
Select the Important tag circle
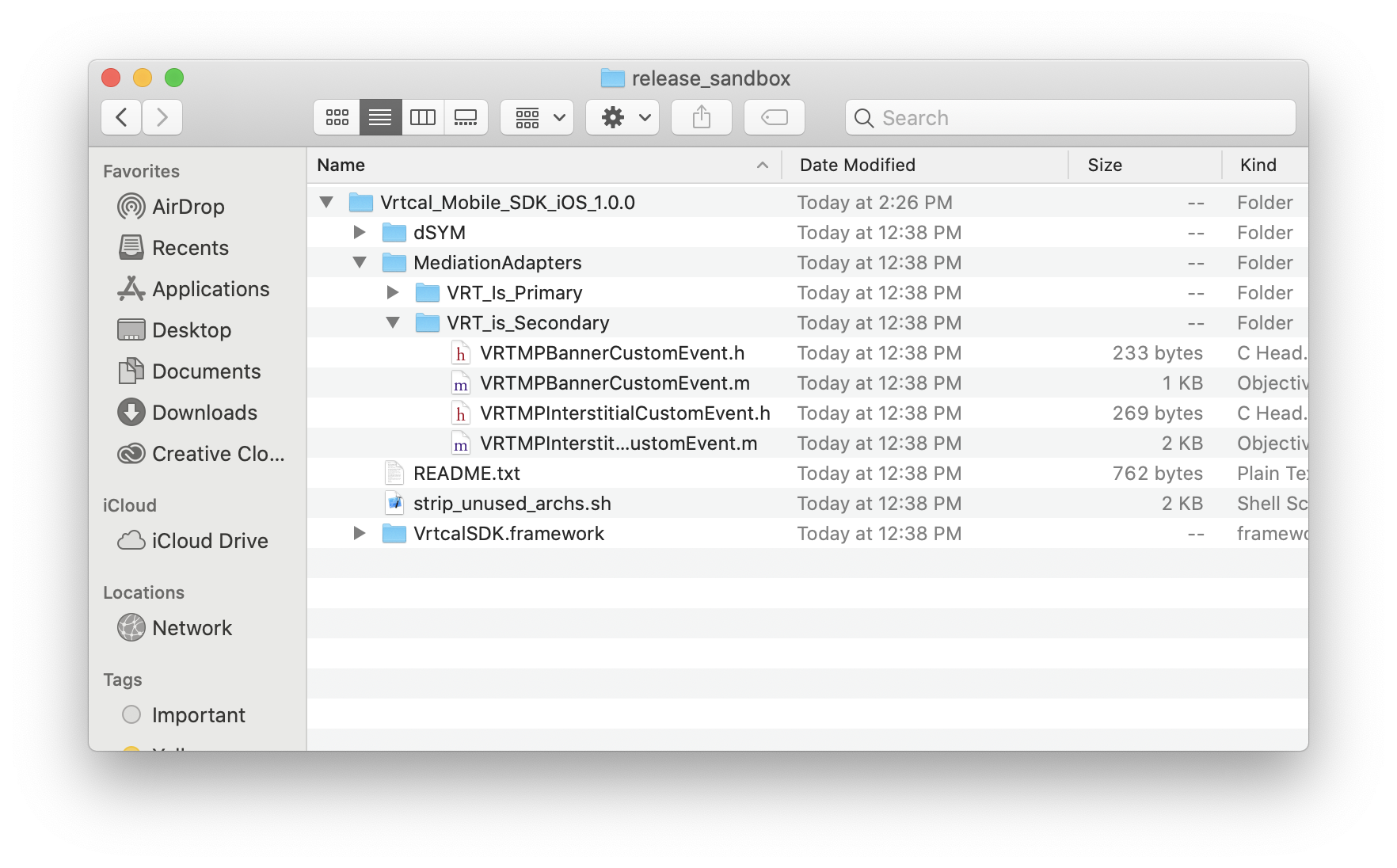tap(131, 715)
